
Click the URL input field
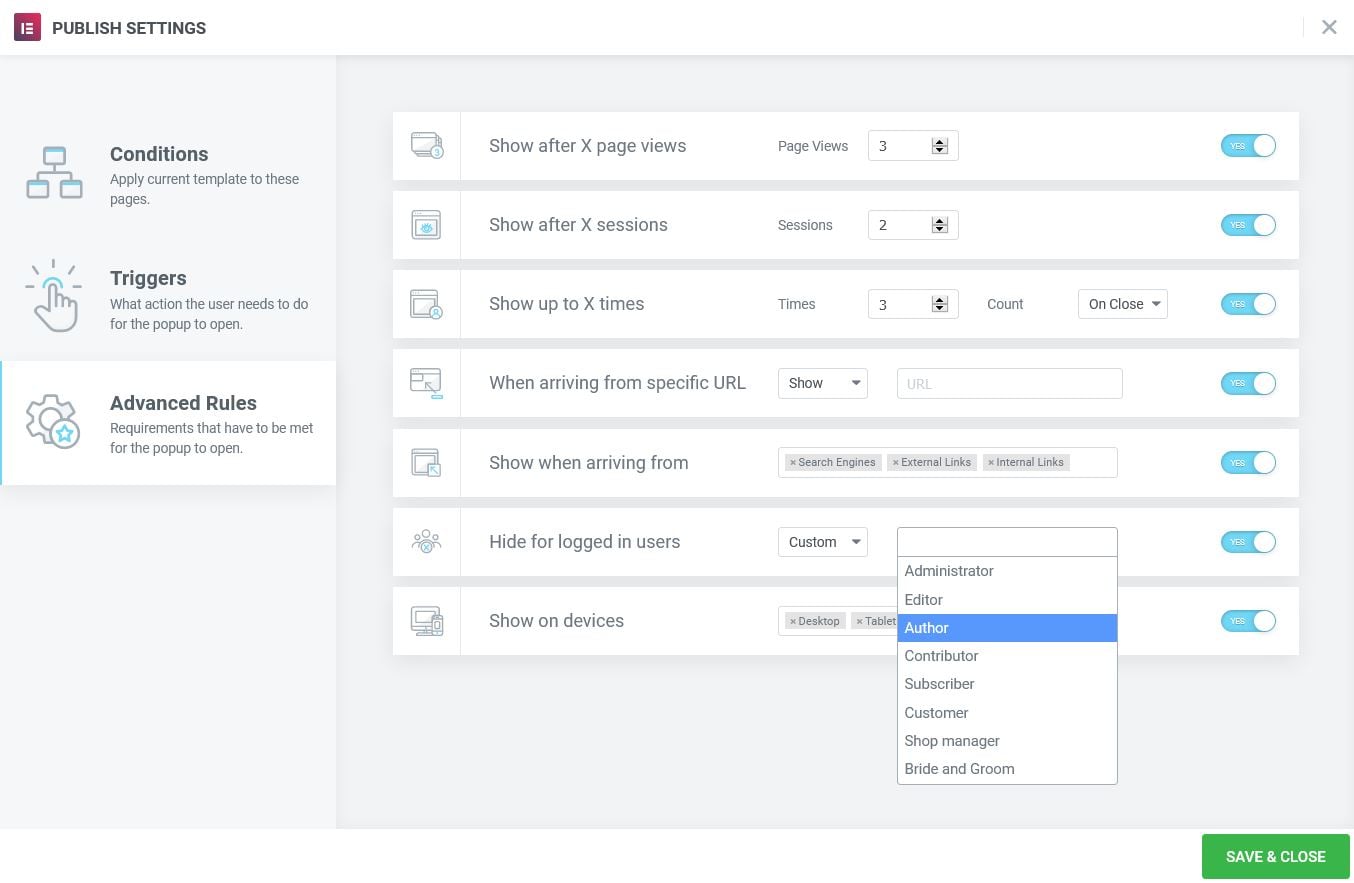[x=1009, y=383]
